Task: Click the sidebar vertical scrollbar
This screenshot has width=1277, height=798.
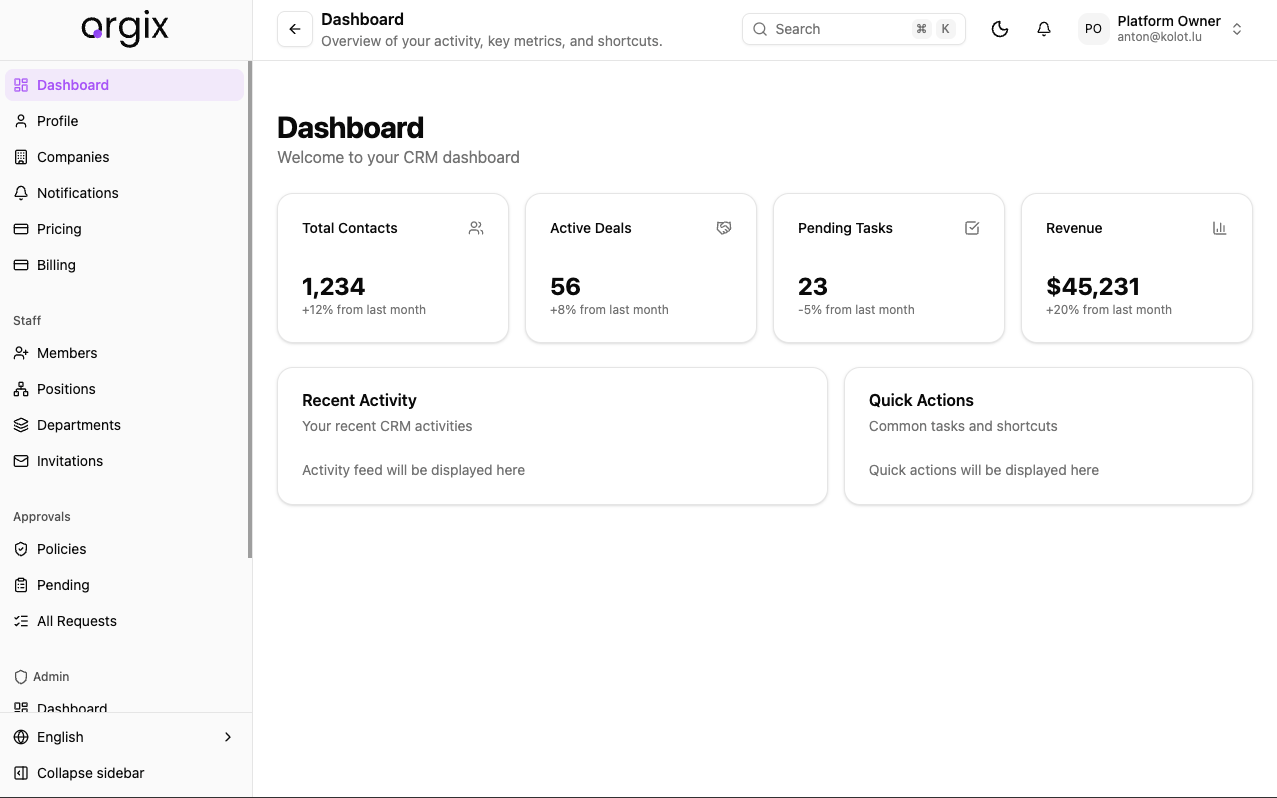Action: pos(250,310)
